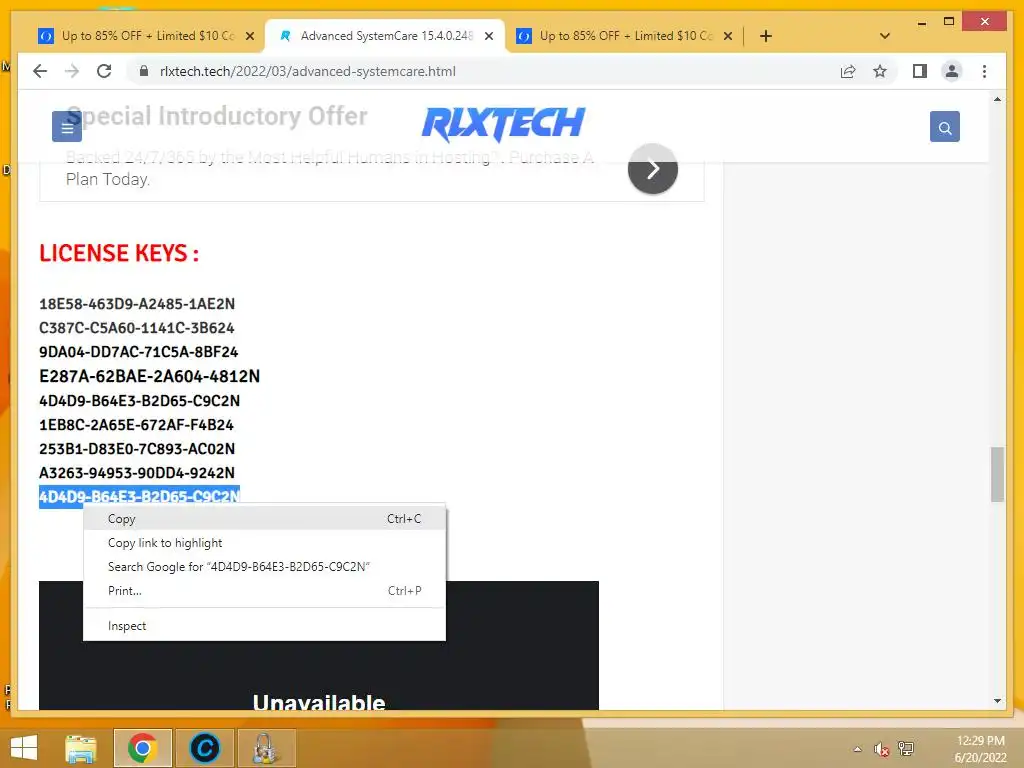Screen dimensions: 1024x768
Task: Open the Chrome three-dot menu
Action: click(984, 71)
